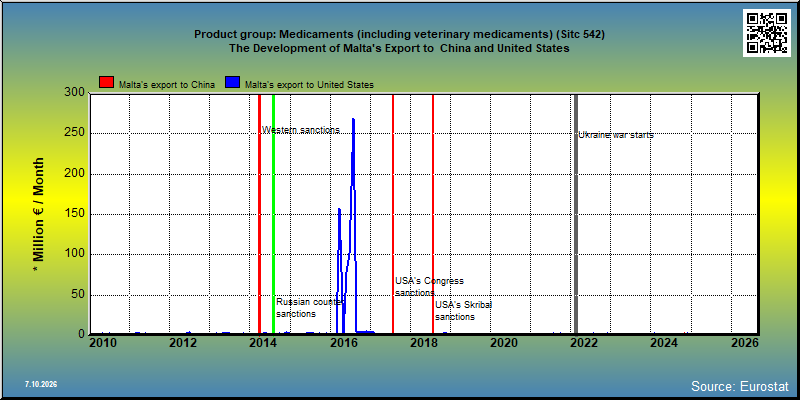Click the 'USA's Skribal sanctions' annotation
800x400 pixels.
coord(463,311)
